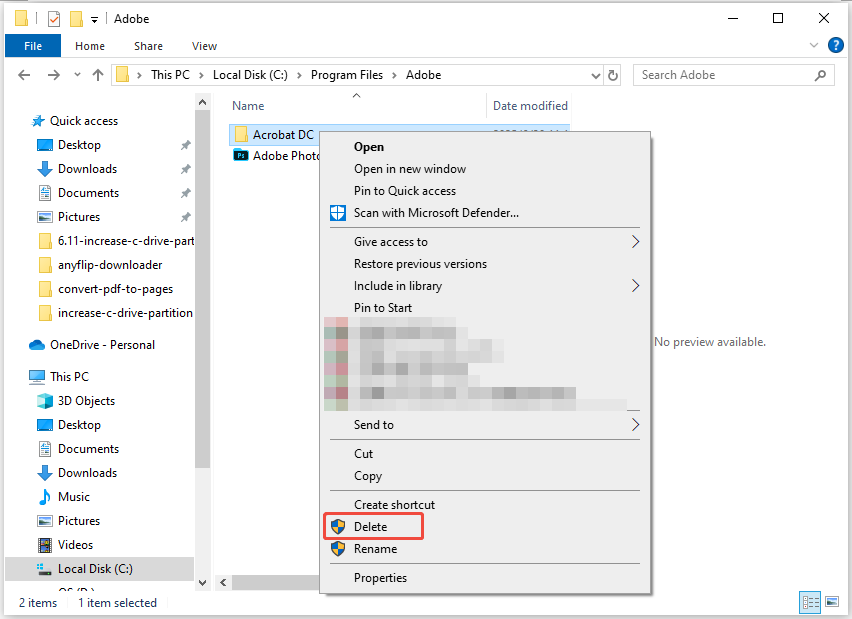852x619 pixels.
Task: Open Quick access in sidebar
Action: [x=84, y=121]
